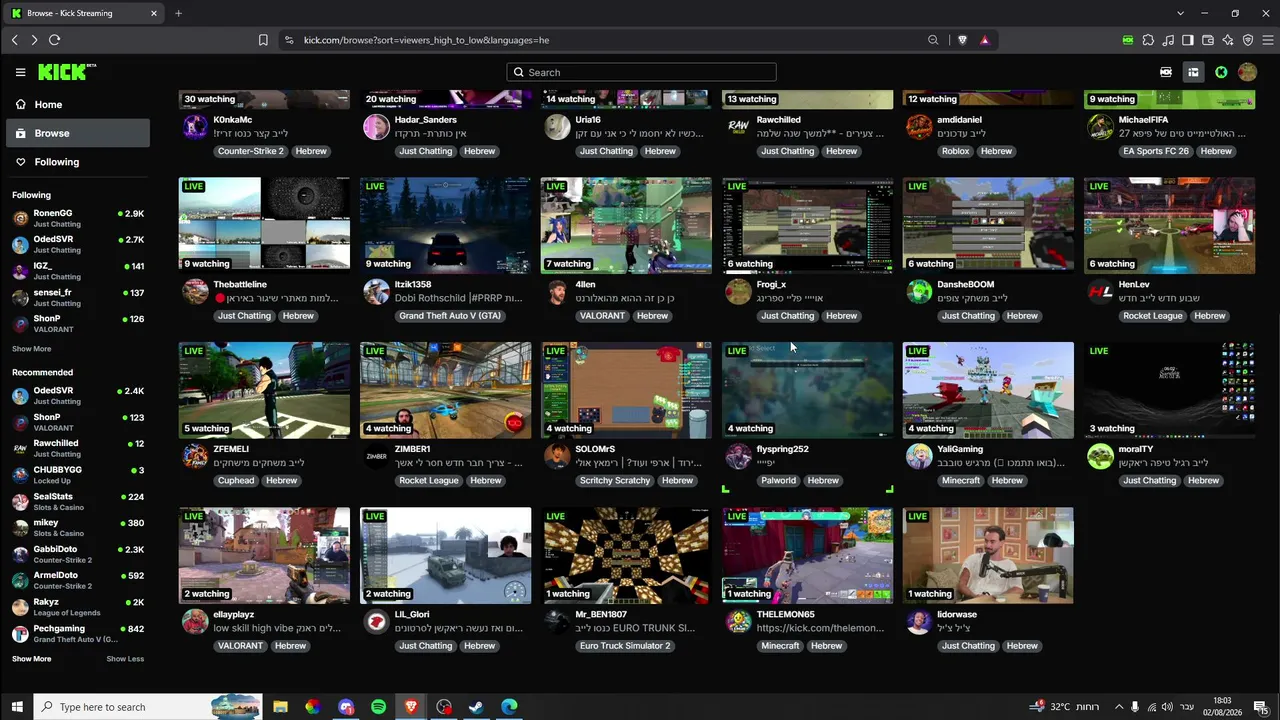
Task: Open Microsoft Edge from the taskbar
Action: [x=509, y=707]
